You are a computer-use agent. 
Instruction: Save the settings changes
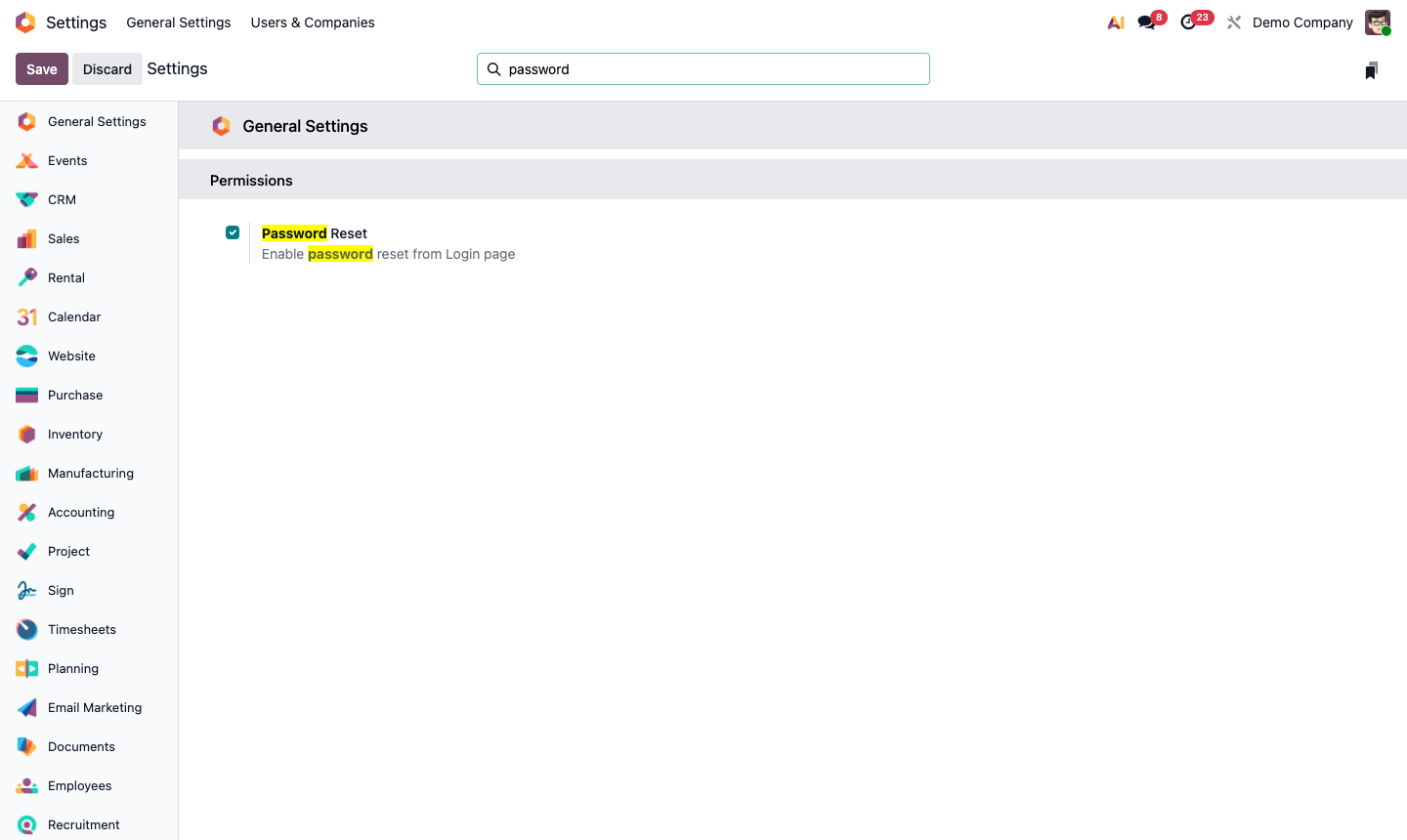(41, 68)
